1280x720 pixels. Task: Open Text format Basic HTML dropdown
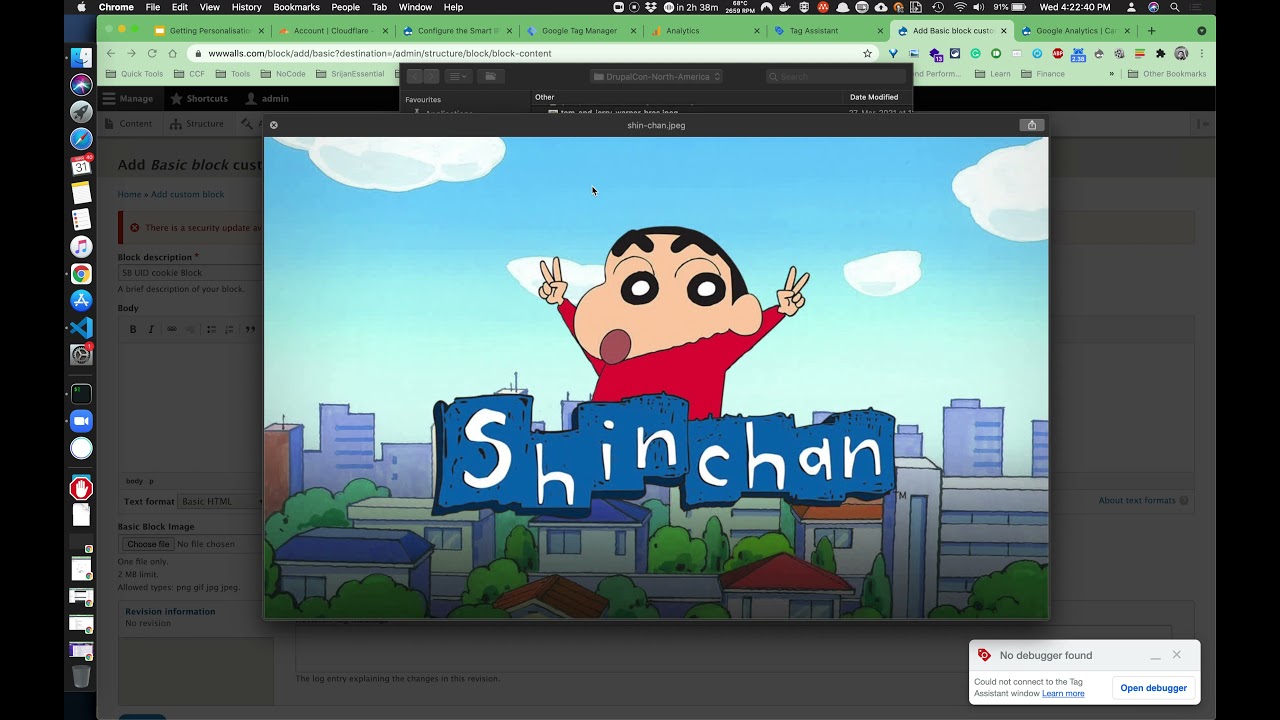221,501
